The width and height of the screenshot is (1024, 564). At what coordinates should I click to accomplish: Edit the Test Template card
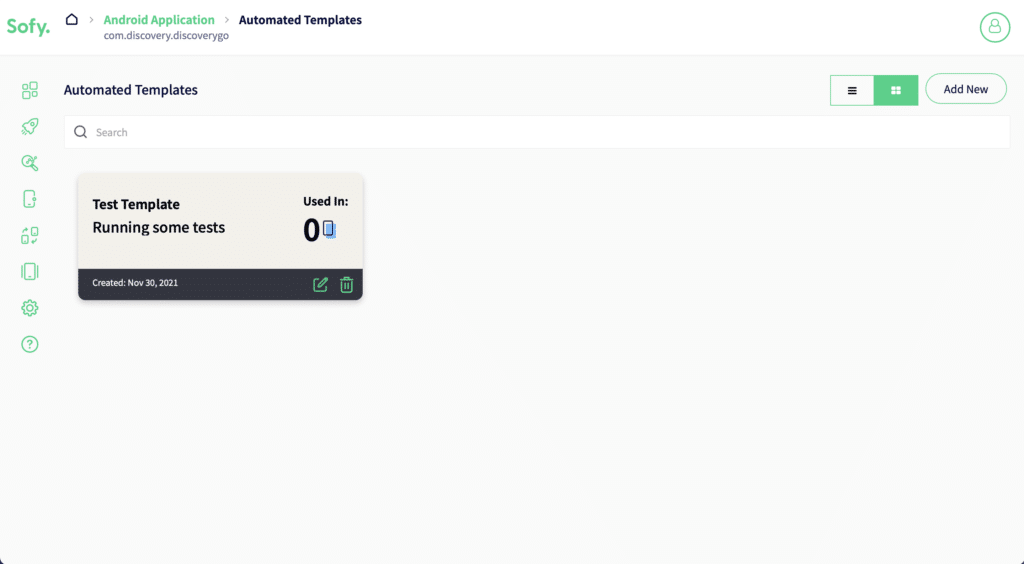[320, 285]
